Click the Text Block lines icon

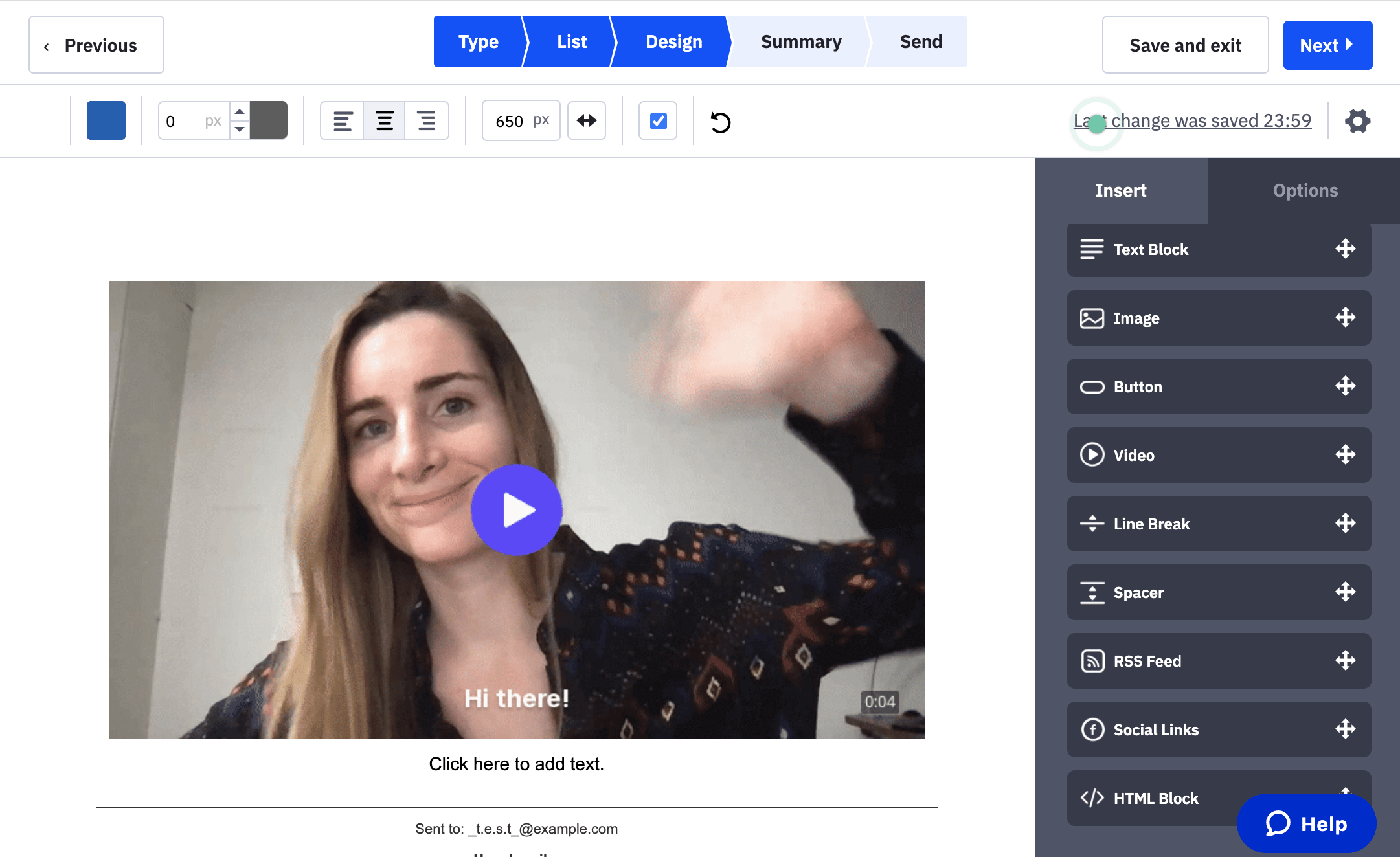coord(1092,249)
